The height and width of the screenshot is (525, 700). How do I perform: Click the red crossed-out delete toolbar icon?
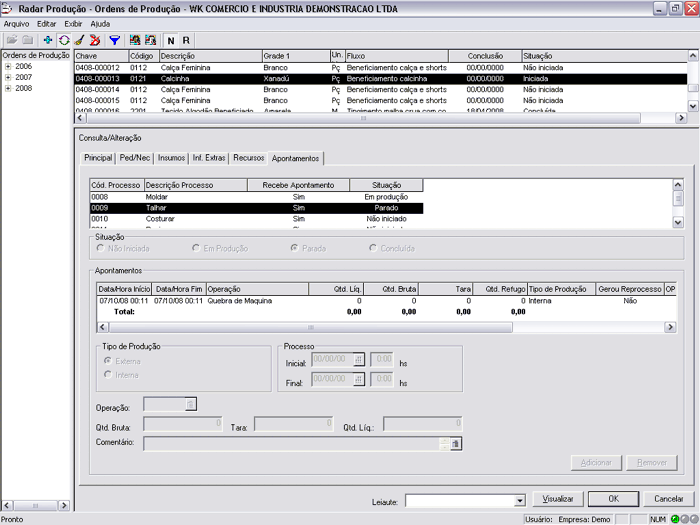tap(95, 40)
